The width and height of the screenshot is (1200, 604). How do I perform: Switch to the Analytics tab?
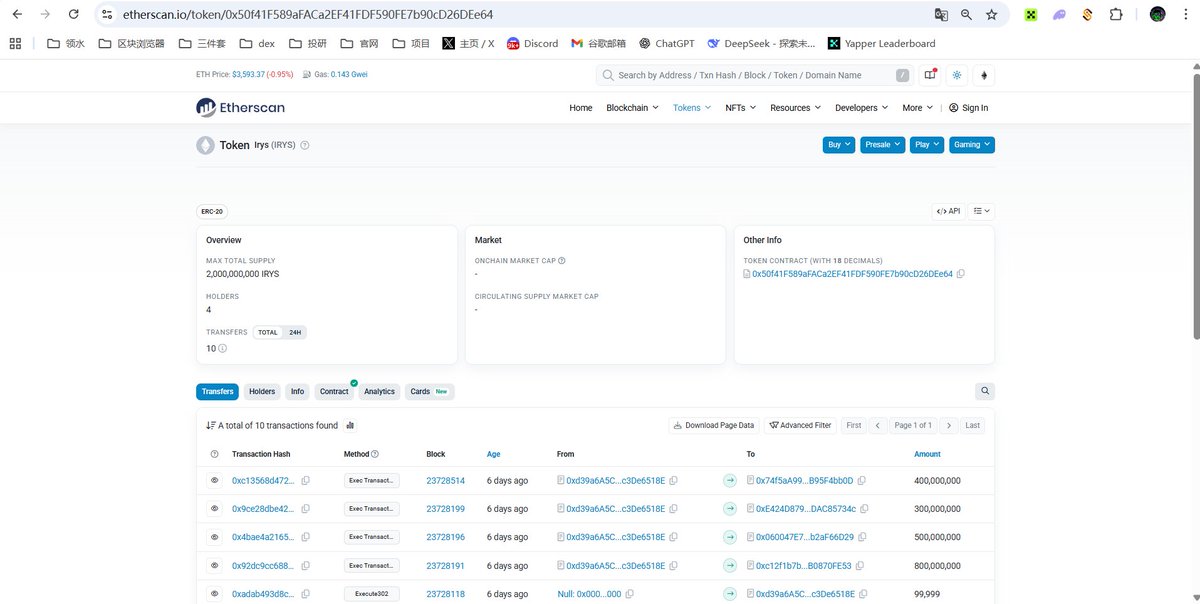(379, 392)
